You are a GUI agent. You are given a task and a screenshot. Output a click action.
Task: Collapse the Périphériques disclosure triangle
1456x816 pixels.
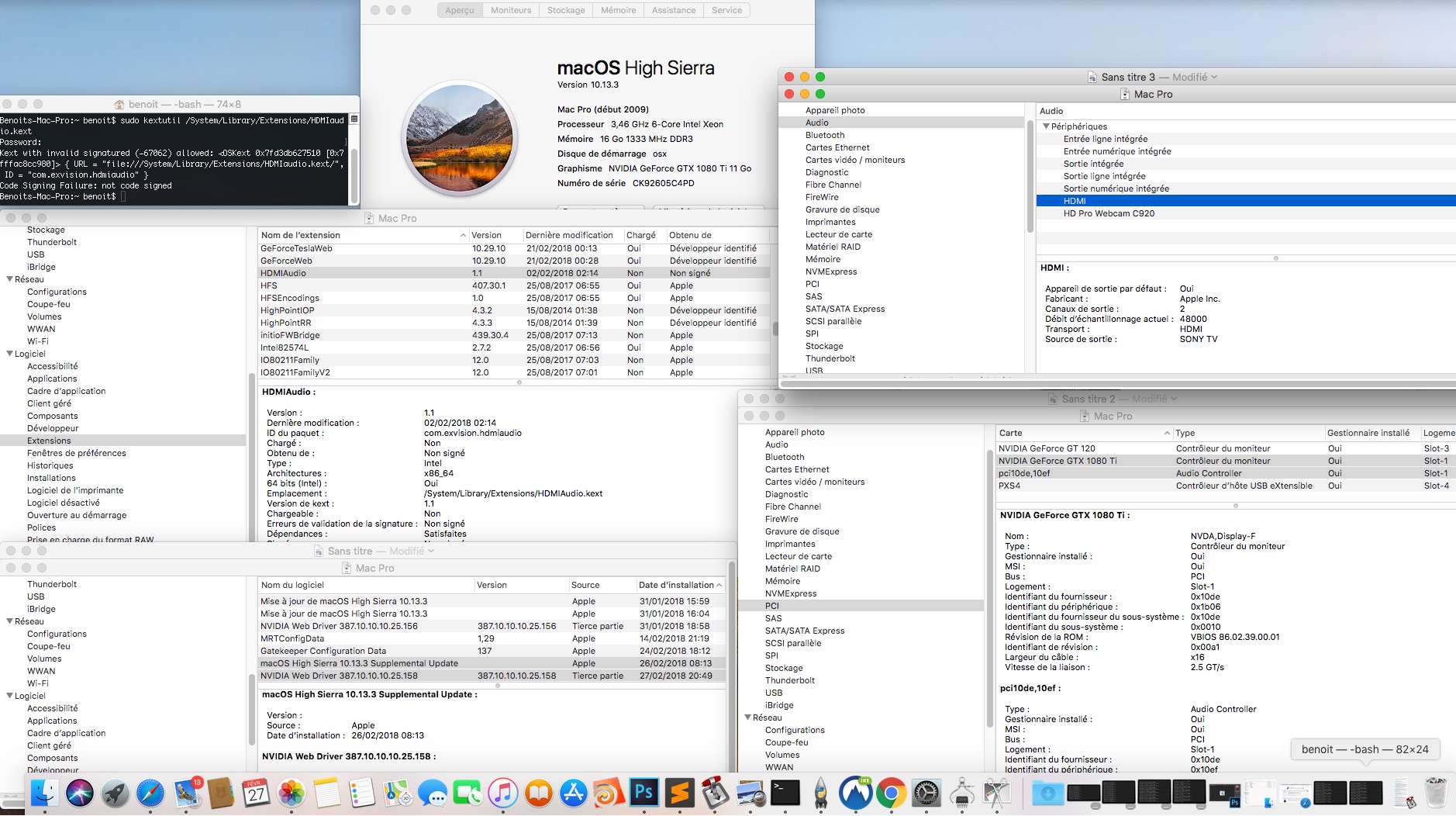click(x=1046, y=126)
